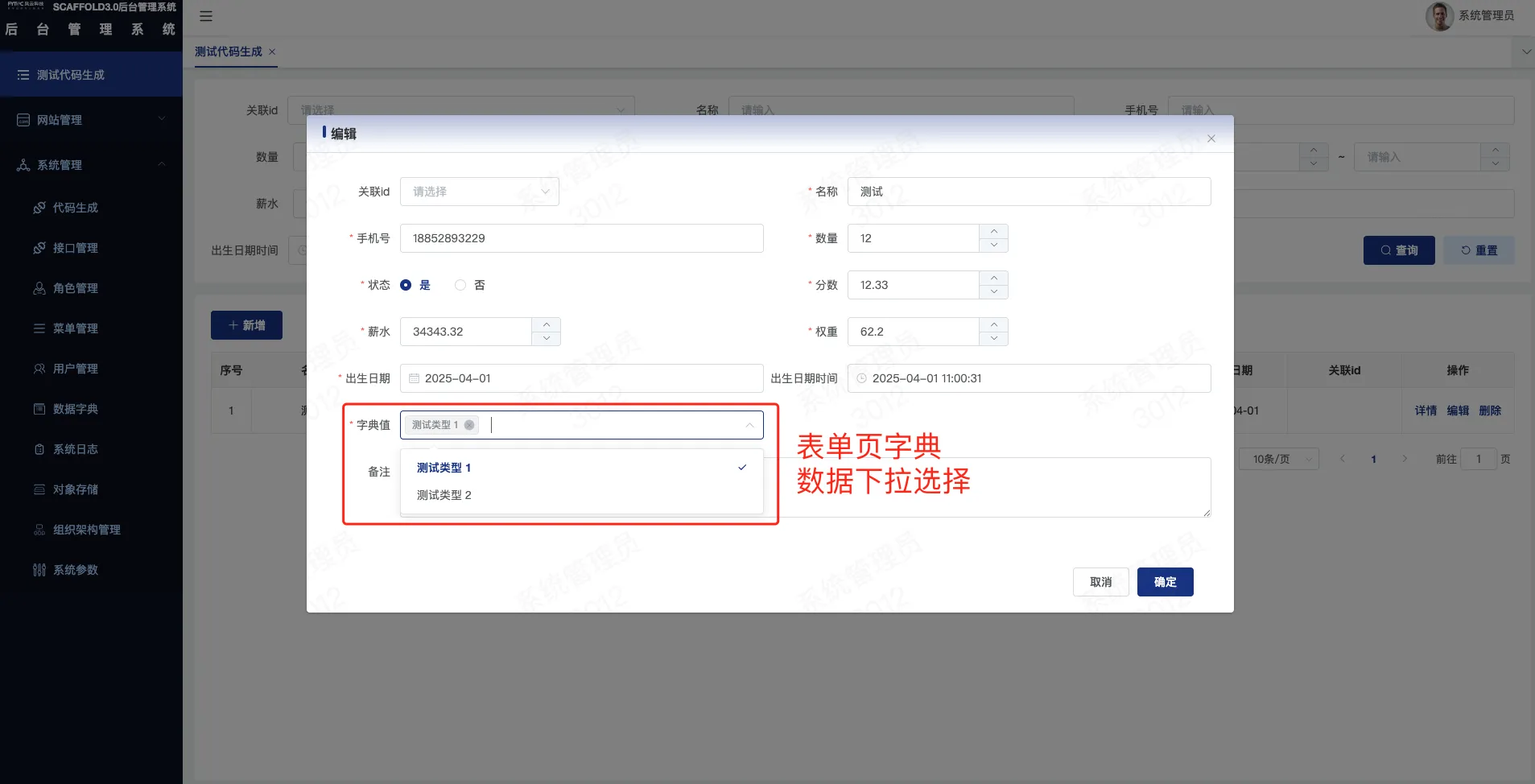This screenshot has width=1535, height=784.
Task: Open the tabs dropdown chevron at top right
Action: (1526, 52)
